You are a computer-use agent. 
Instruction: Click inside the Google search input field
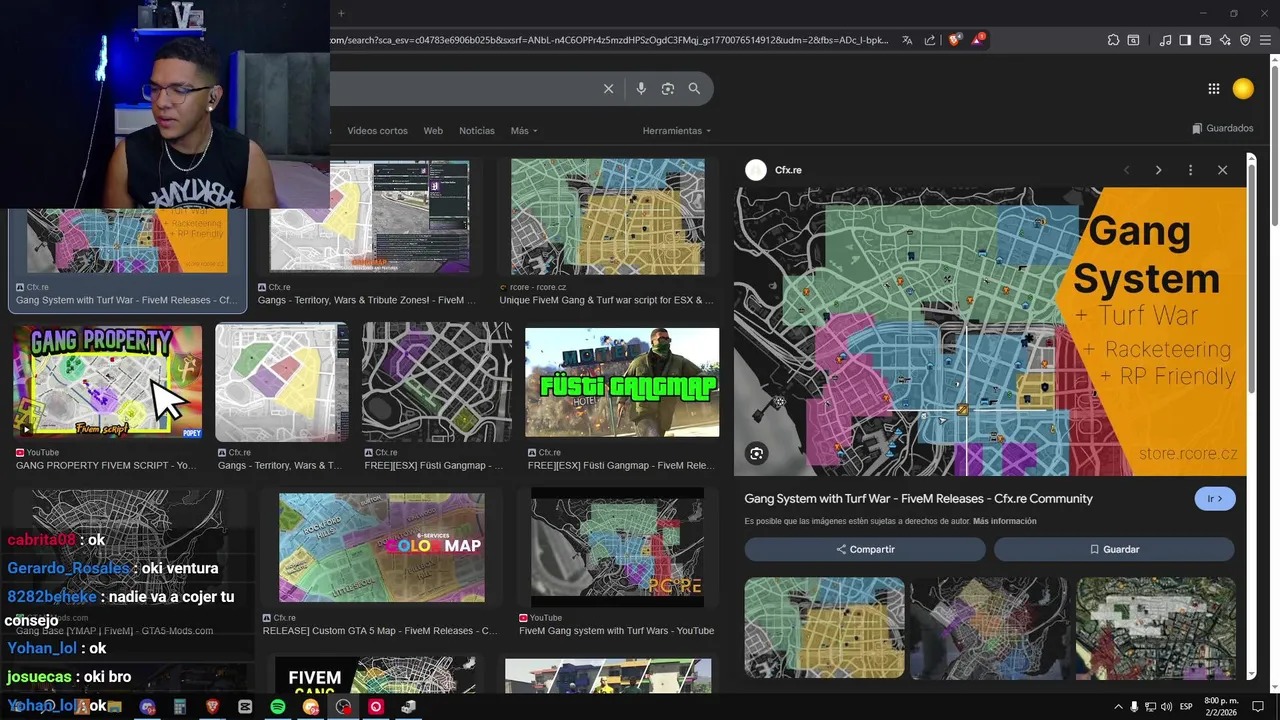[x=465, y=89]
